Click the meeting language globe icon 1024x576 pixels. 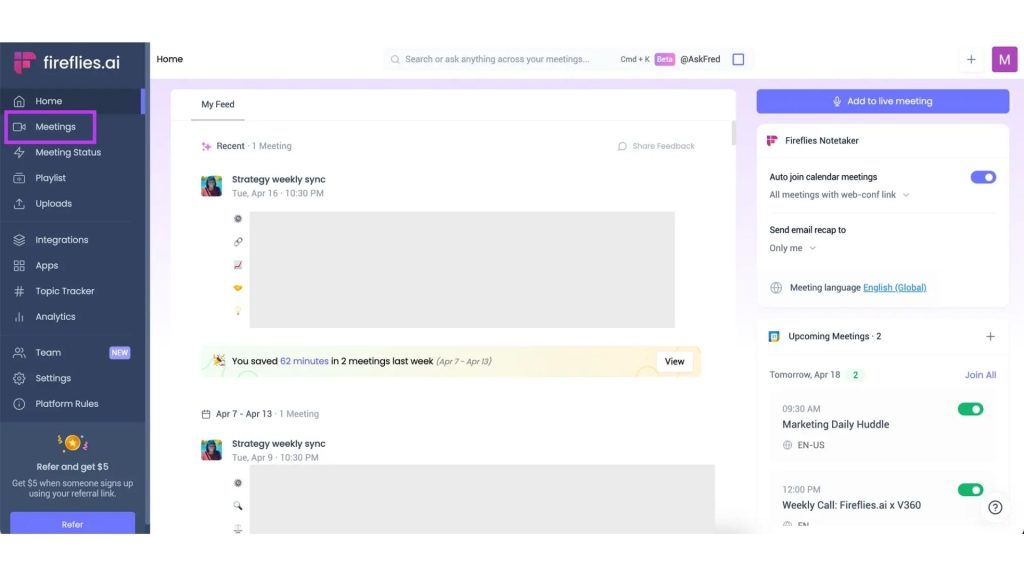pyautogui.click(x=776, y=287)
